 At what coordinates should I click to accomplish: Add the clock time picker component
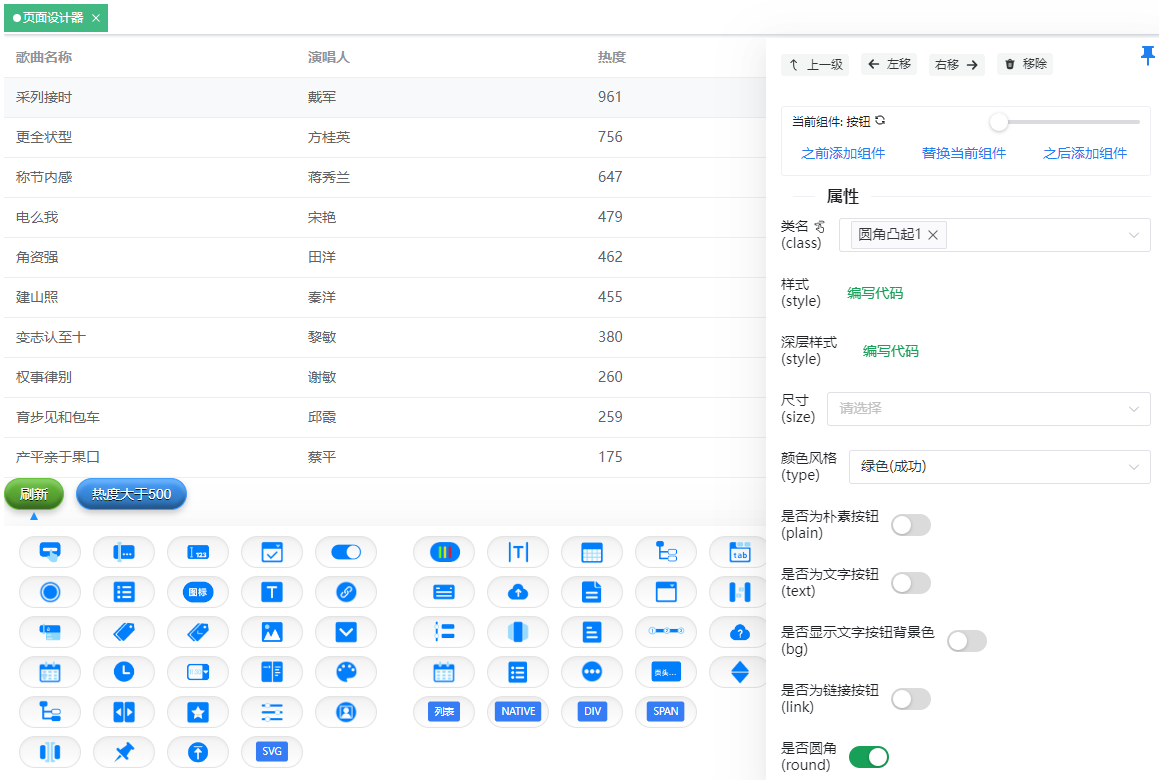pyautogui.click(x=123, y=671)
